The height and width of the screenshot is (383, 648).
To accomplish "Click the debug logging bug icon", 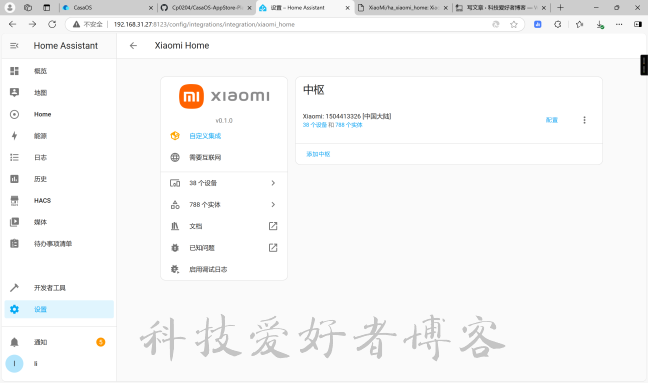I will pyautogui.click(x=175, y=269).
